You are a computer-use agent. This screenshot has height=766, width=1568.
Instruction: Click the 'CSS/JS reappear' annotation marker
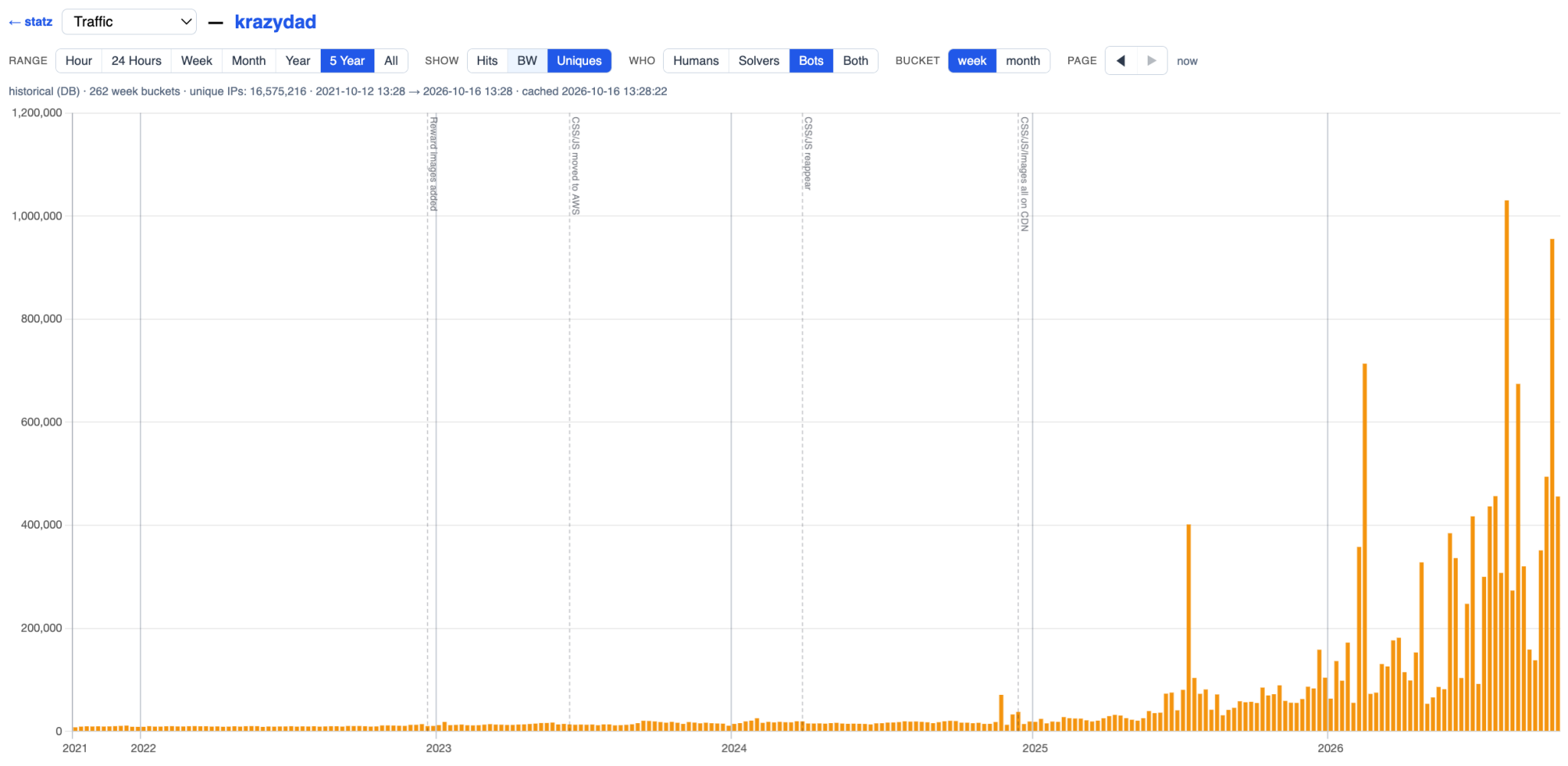tap(808, 153)
